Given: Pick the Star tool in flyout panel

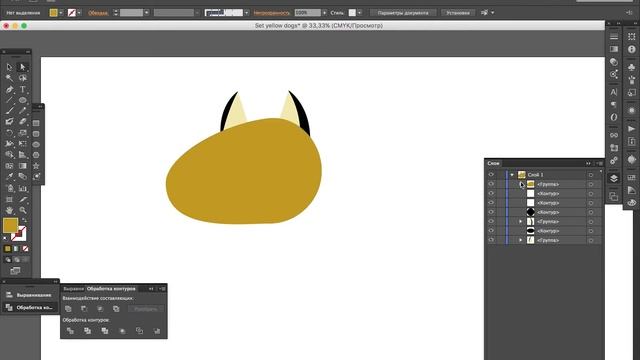Looking at the screenshot, I should [x=36, y=166].
